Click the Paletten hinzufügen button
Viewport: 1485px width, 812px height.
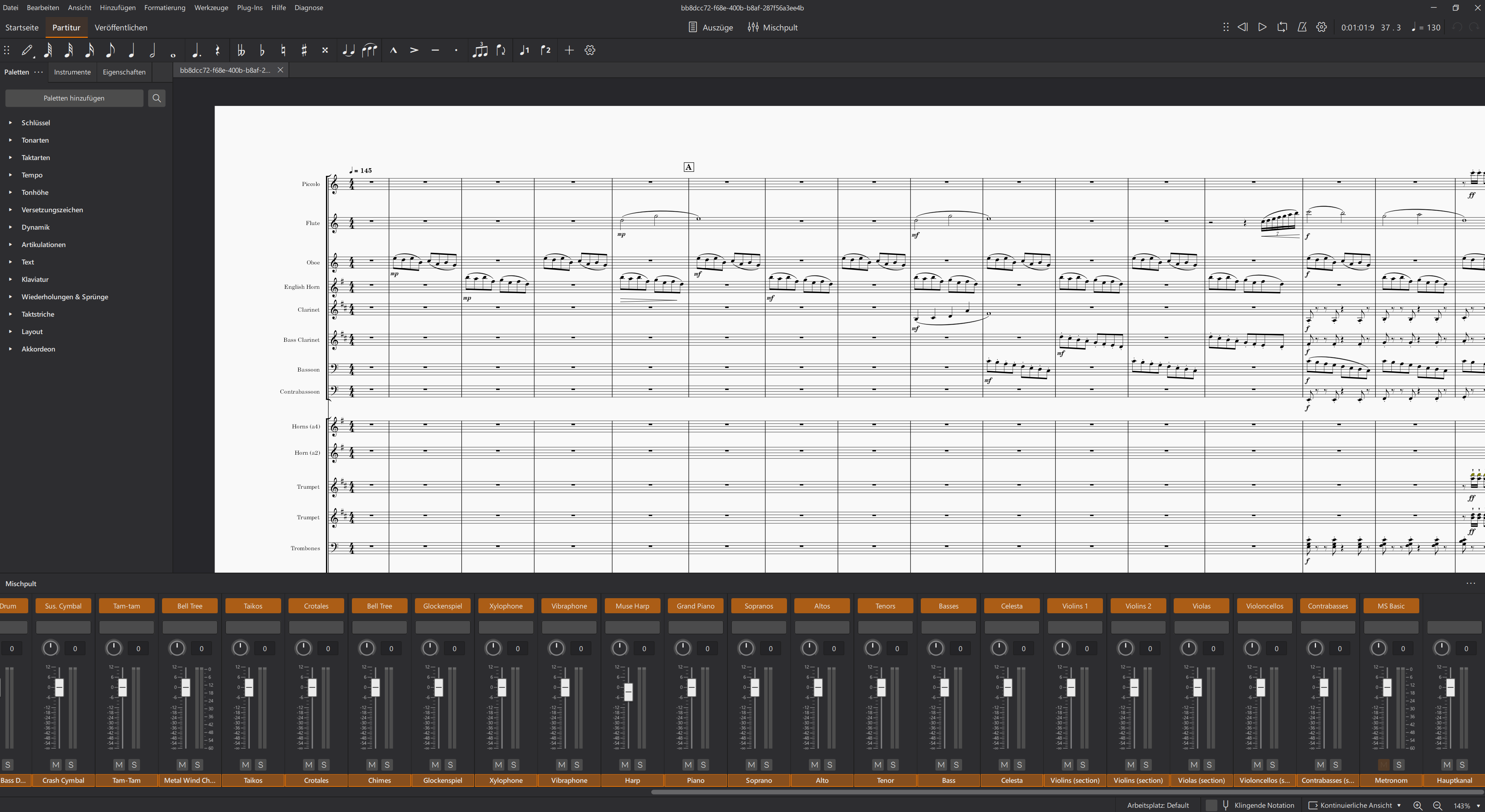74,98
